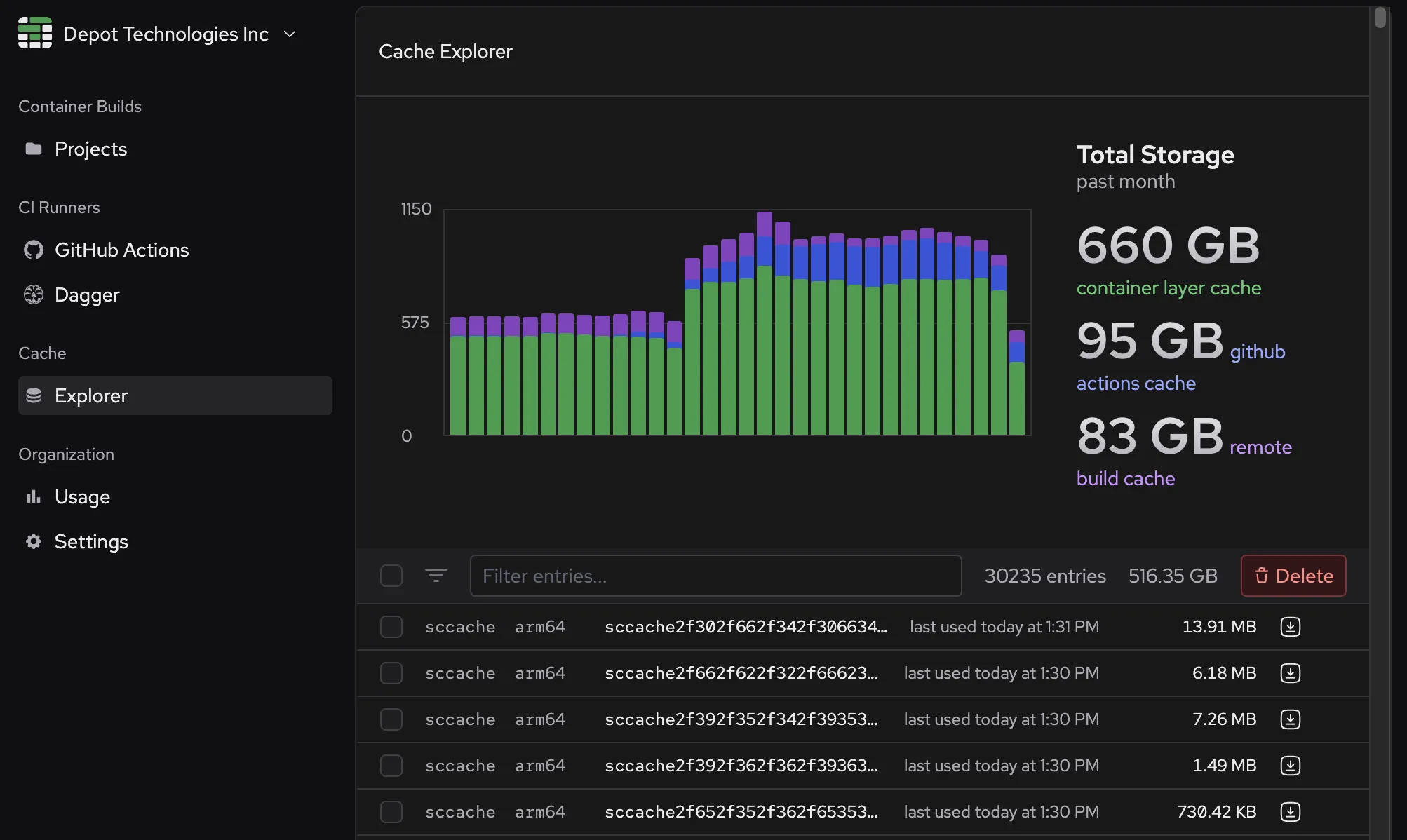Click the Filter entries input field
This screenshot has width=1407, height=840.
715,576
